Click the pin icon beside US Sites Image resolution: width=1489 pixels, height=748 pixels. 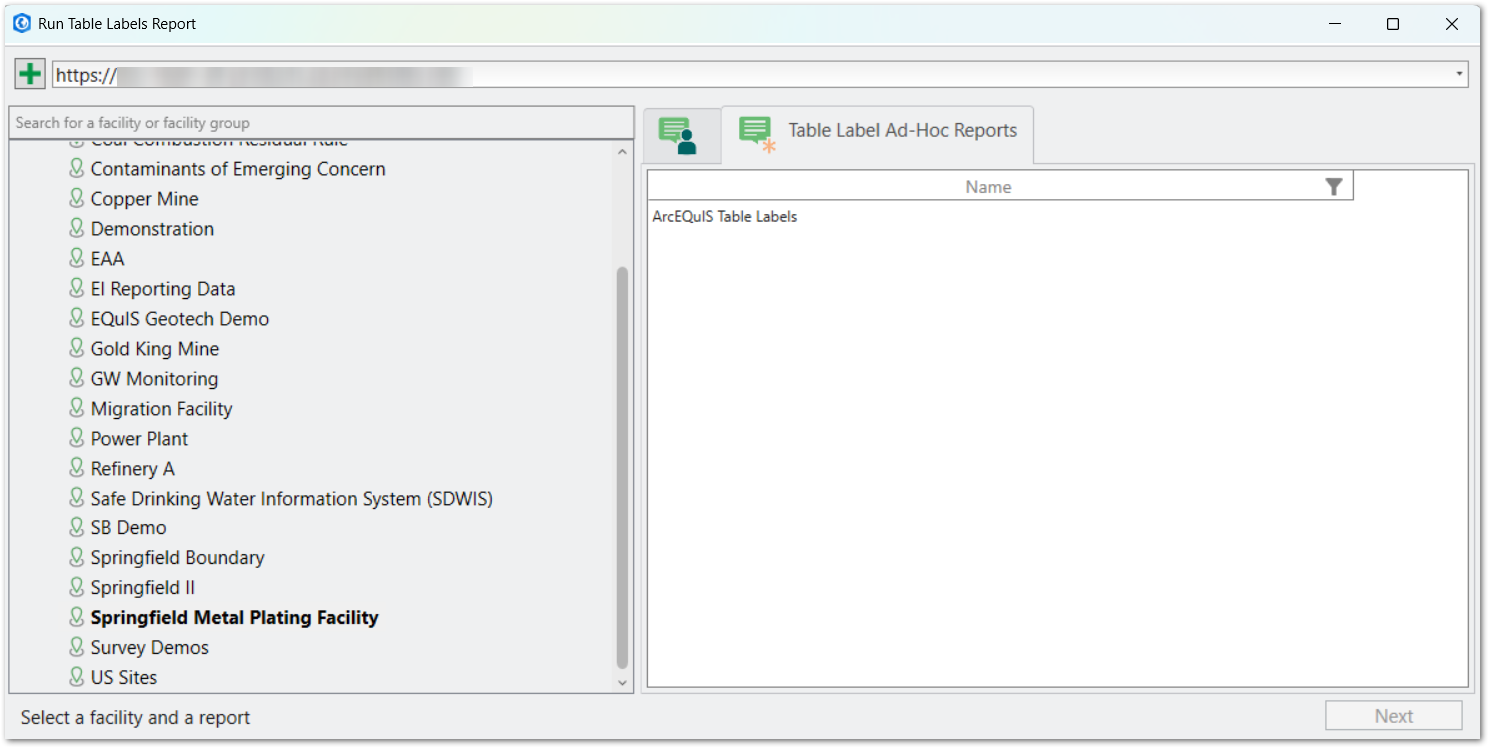coord(78,677)
